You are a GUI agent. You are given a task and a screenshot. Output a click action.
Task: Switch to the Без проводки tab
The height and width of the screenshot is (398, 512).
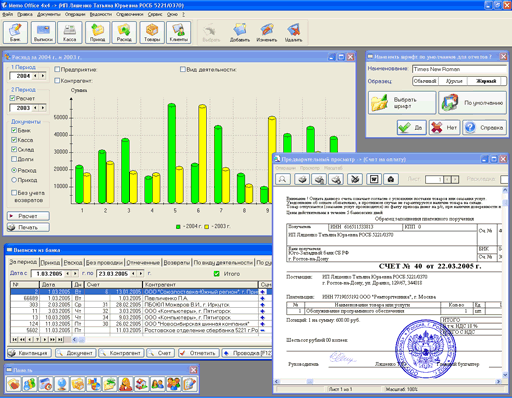click(x=104, y=263)
